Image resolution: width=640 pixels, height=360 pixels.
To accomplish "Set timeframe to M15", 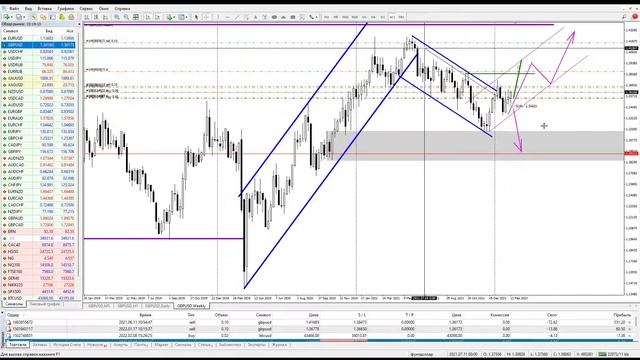I will pos(345,17).
